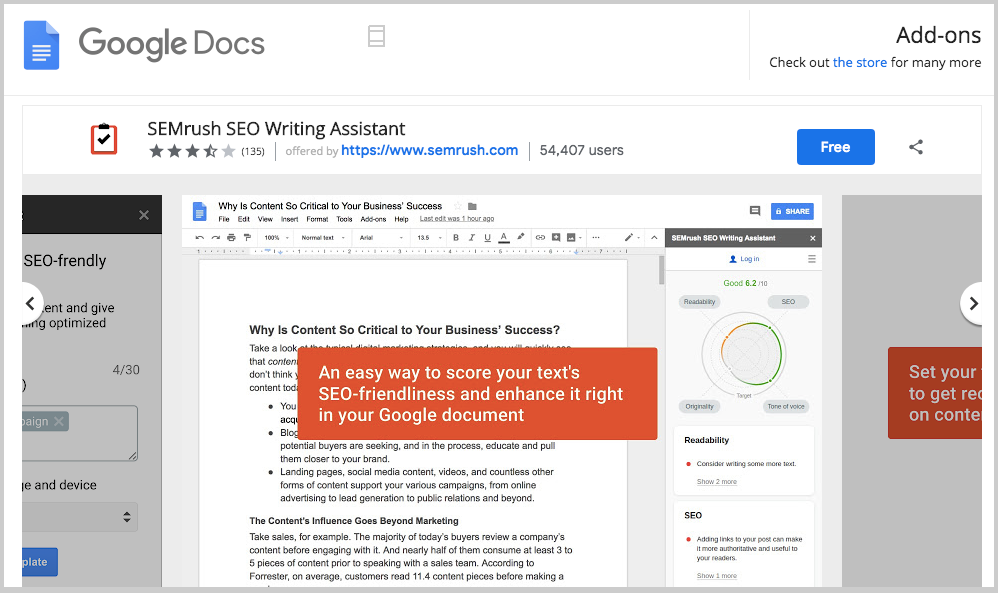Click the grey page icon beside Google Docs
This screenshot has height=593, width=998.
coord(376,36)
